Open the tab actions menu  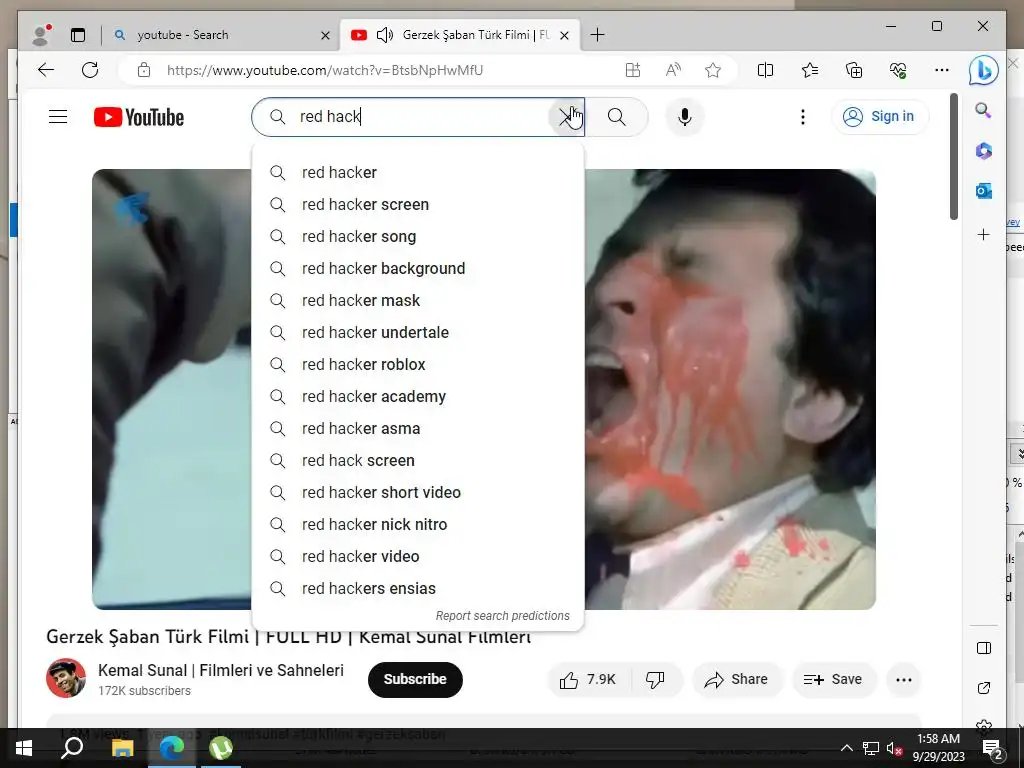tap(78, 35)
